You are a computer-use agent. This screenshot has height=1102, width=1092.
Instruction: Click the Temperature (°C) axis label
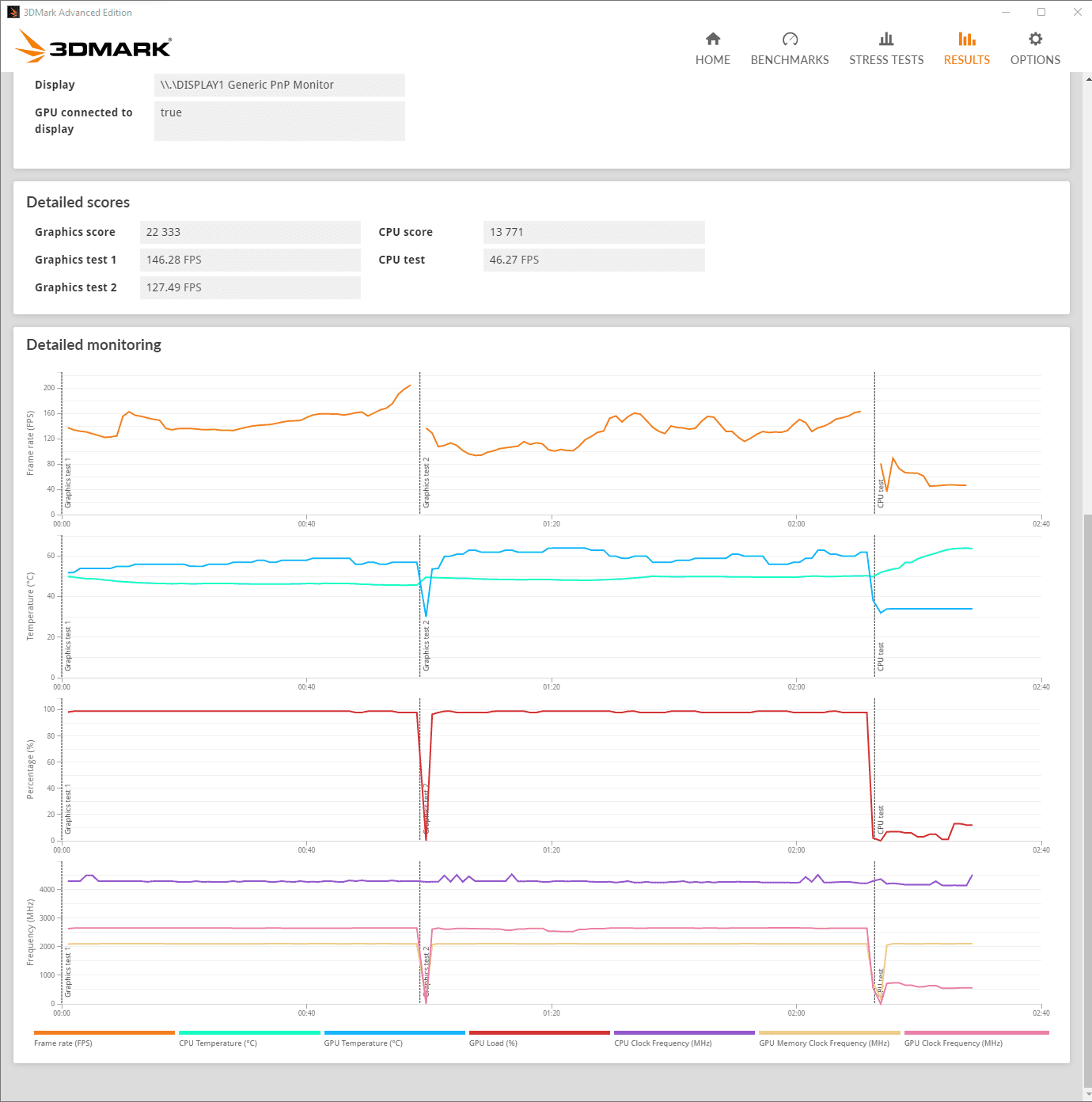31,606
